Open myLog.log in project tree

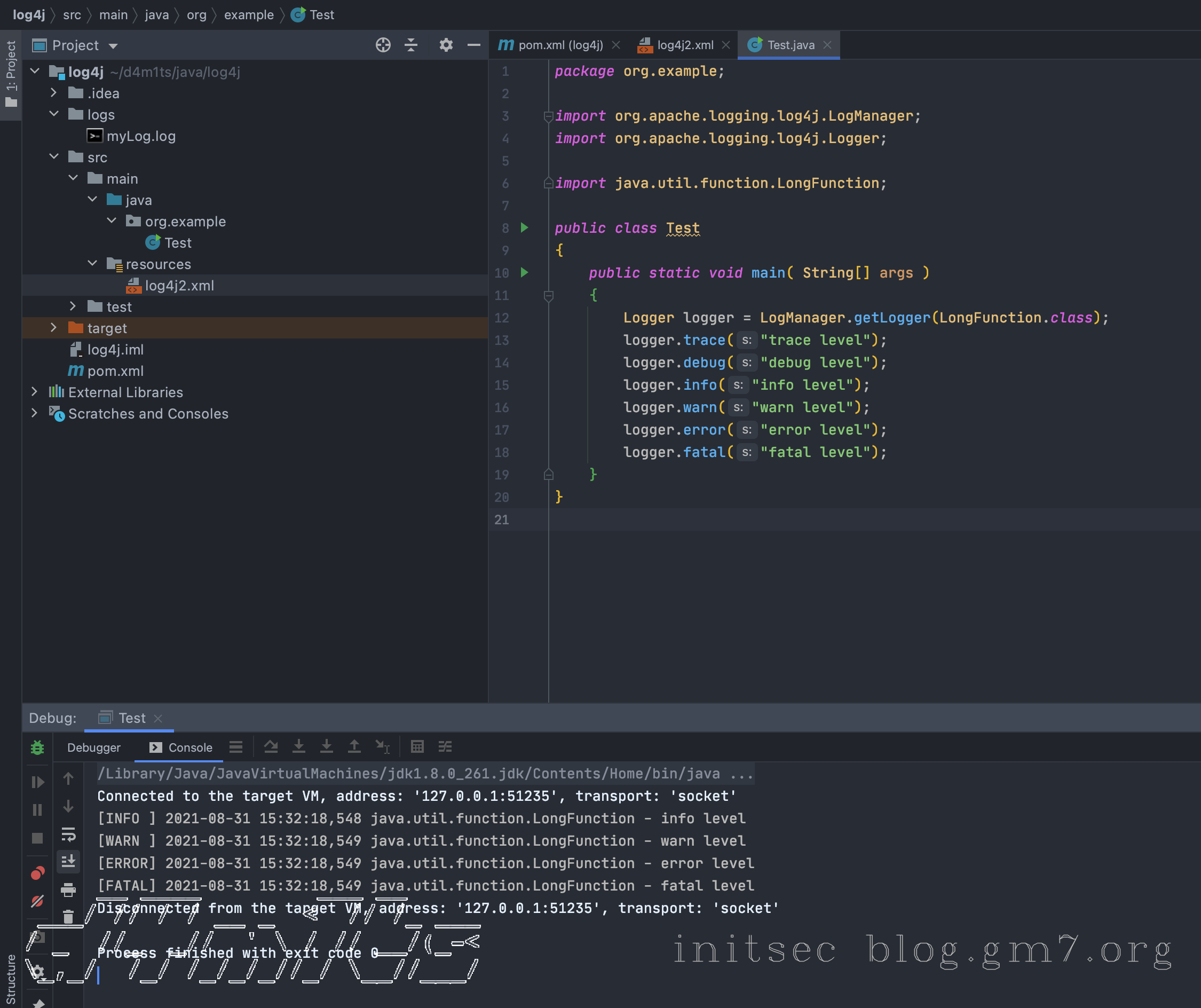(141, 136)
